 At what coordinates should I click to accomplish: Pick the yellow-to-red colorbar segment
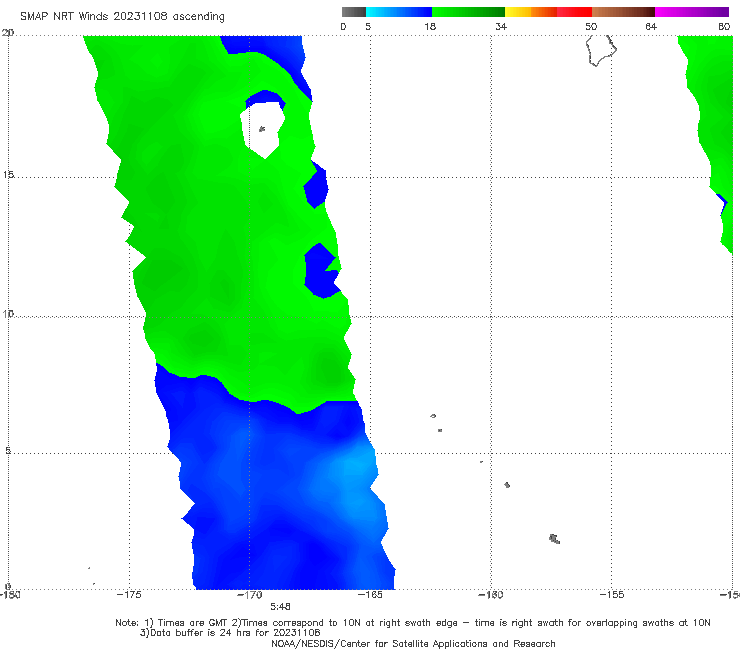click(548, 12)
